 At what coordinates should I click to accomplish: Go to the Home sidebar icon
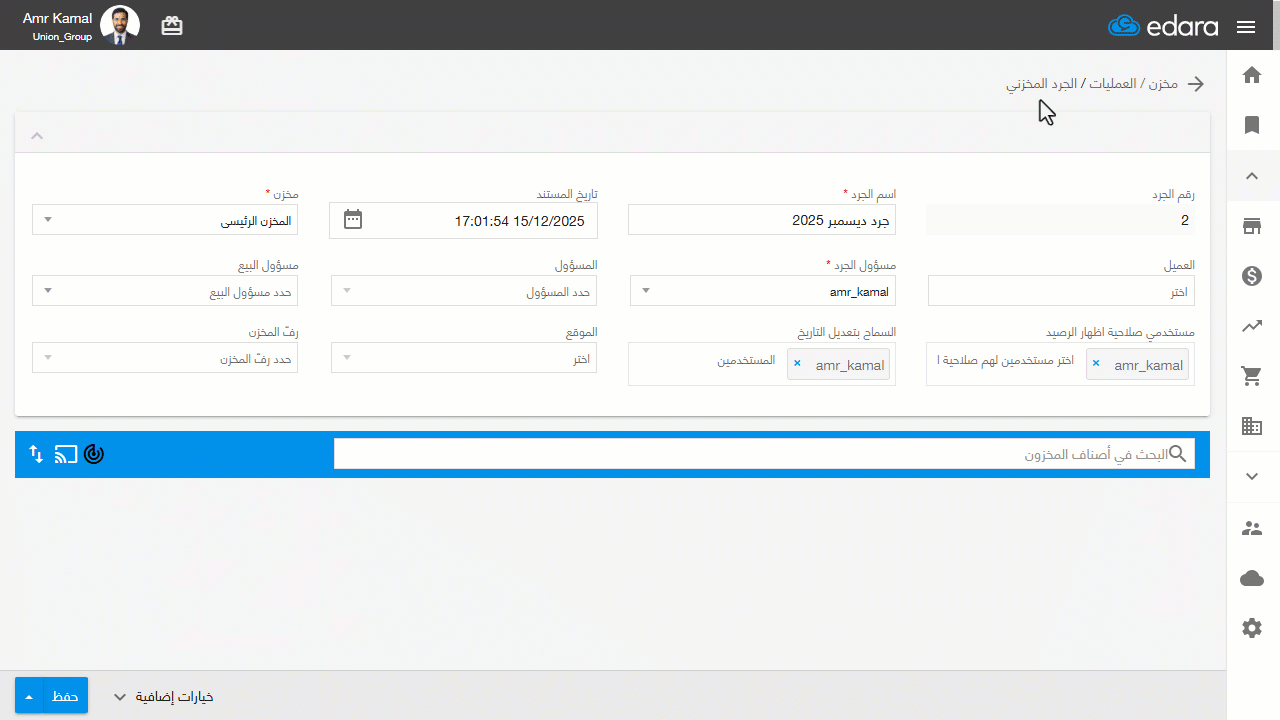coord(1252,75)
